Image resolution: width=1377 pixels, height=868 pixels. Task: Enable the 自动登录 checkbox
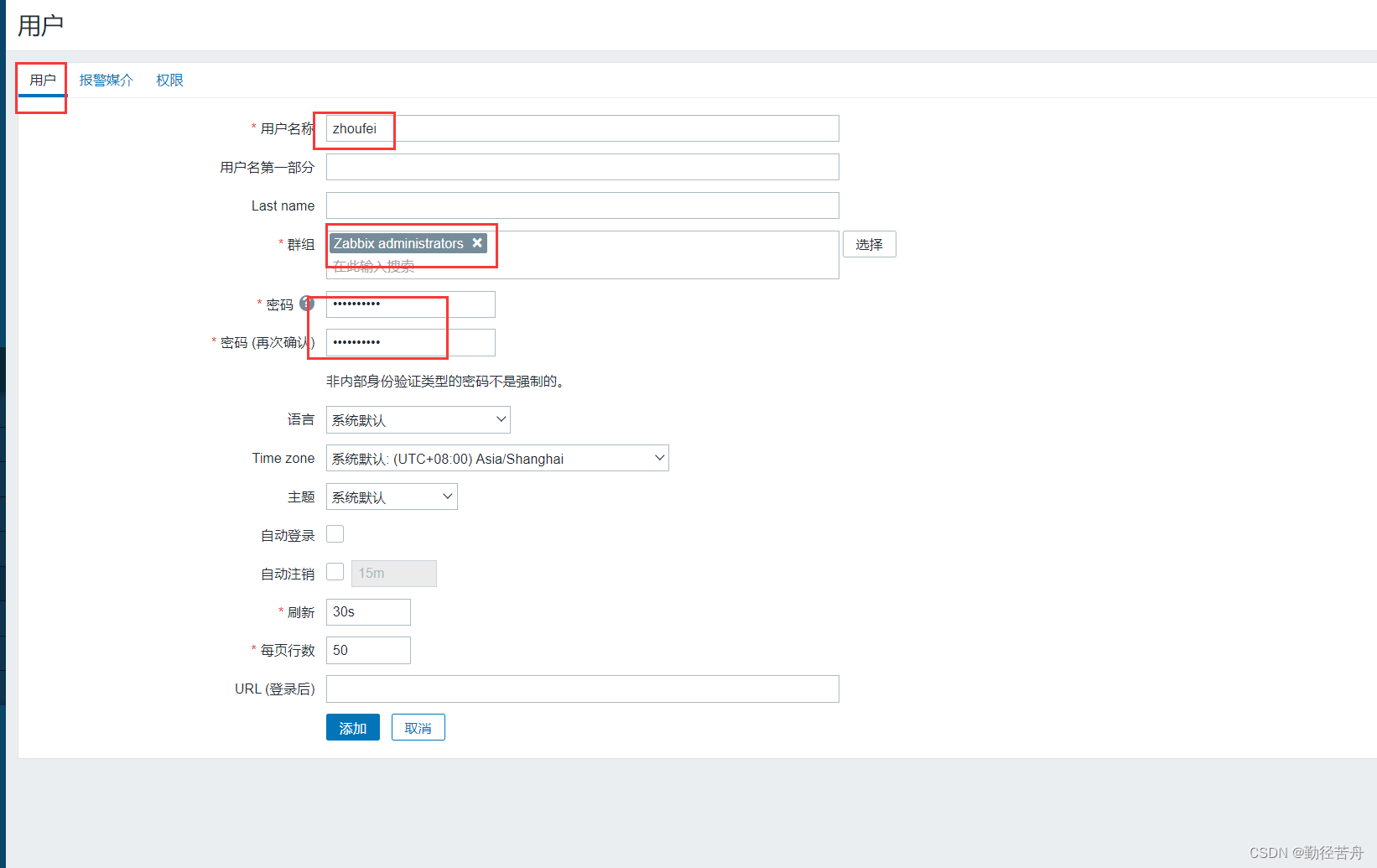pos(335,534)
